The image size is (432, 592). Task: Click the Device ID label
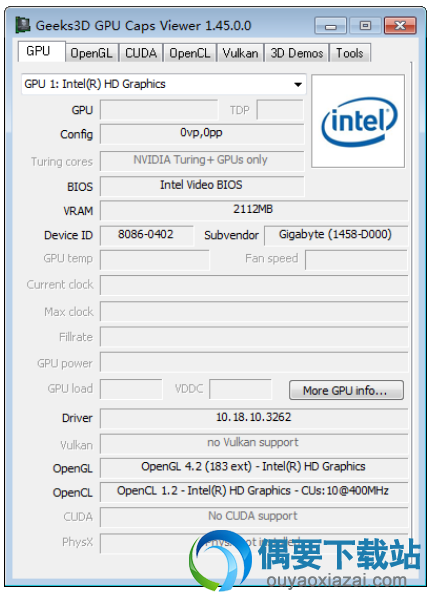tap(68, 235)
